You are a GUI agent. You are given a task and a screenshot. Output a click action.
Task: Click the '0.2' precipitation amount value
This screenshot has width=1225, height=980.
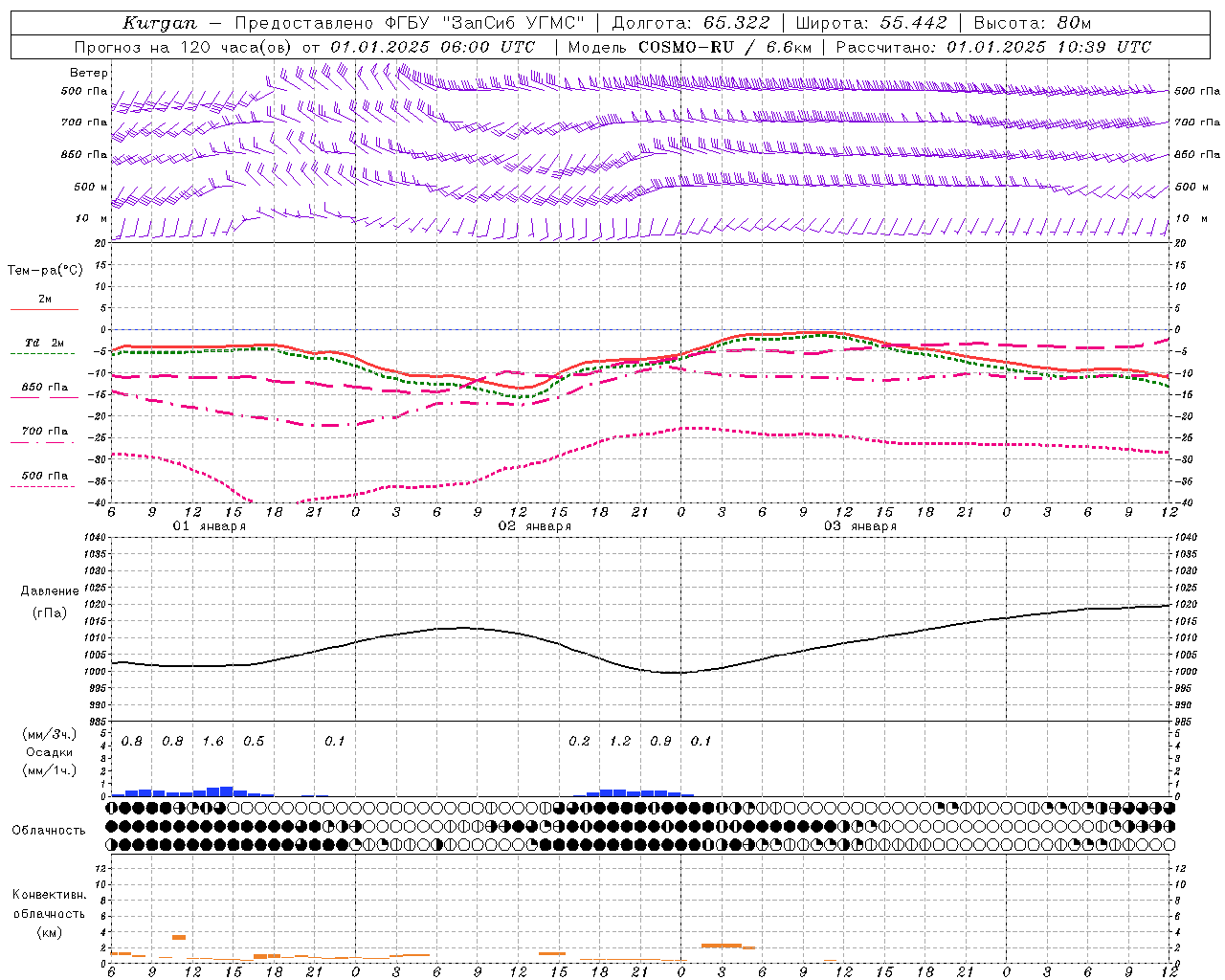tap(579, 741)
